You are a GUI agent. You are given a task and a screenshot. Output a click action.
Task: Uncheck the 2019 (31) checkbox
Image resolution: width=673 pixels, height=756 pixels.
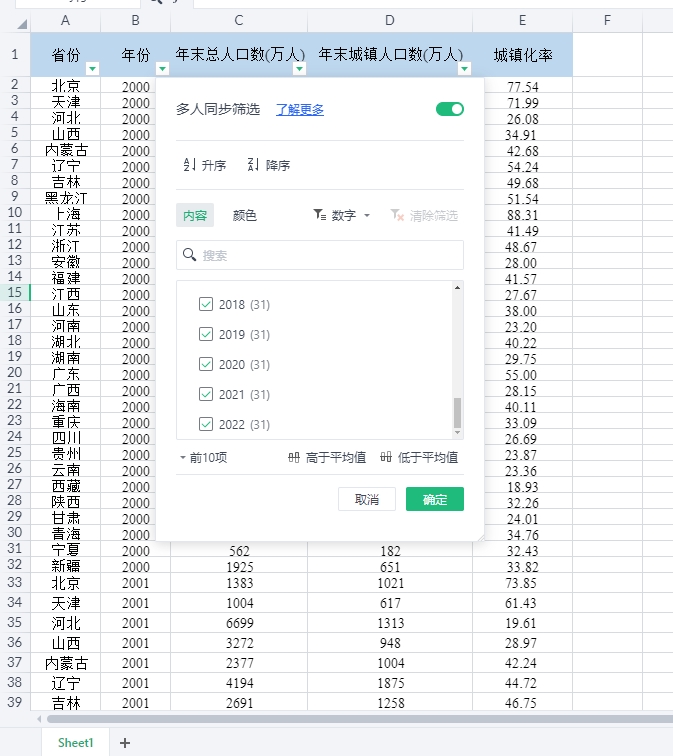click(206, 334)
